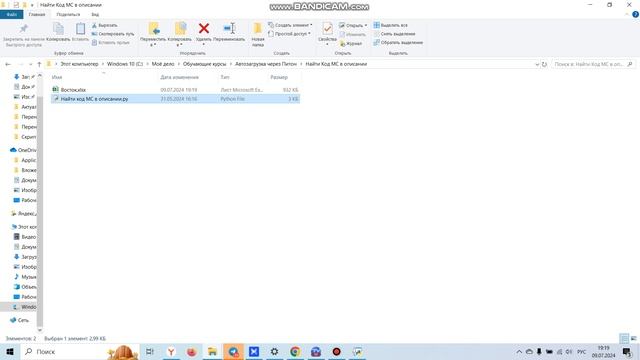Open Google Chrome from the taskbar
This screenshot has width=640, height=360.
(x=295, y=351)
